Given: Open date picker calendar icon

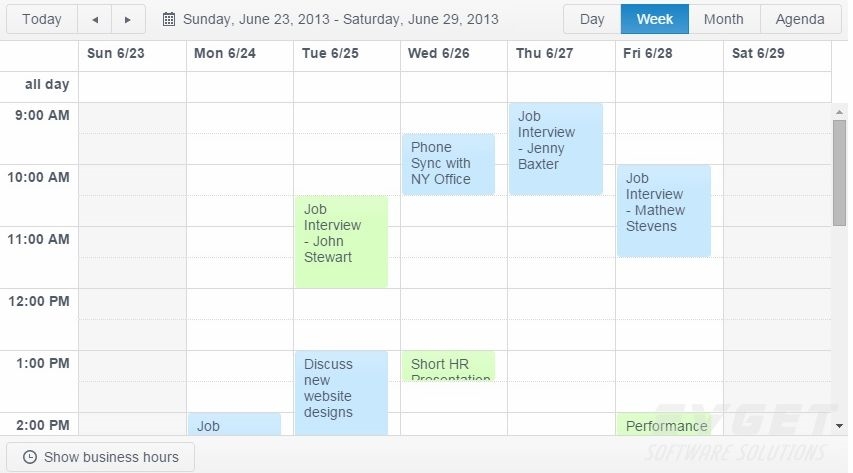Looking at the screenshot, I should point(169,20).
